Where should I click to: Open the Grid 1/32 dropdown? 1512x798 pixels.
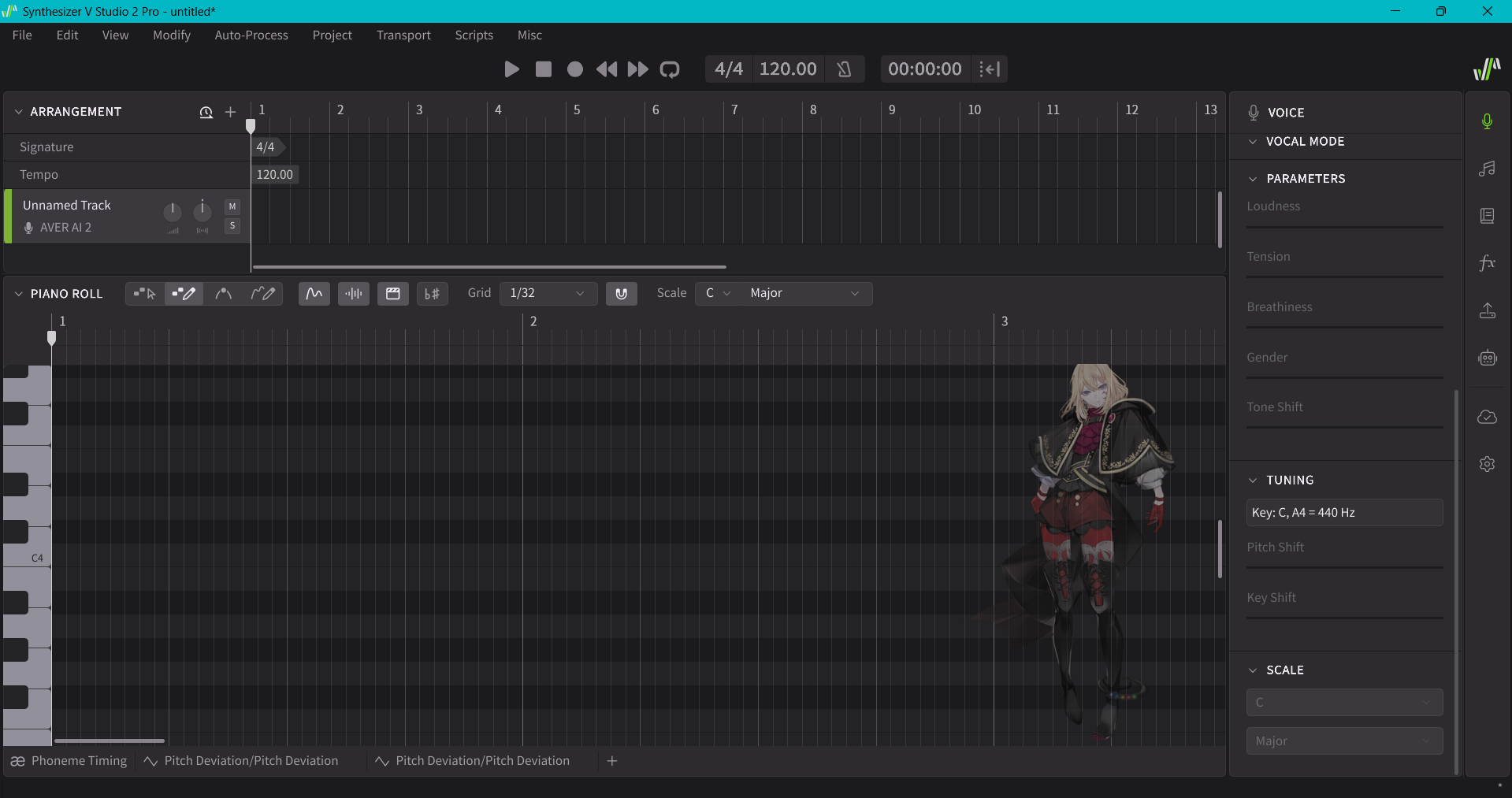[548, 293]
